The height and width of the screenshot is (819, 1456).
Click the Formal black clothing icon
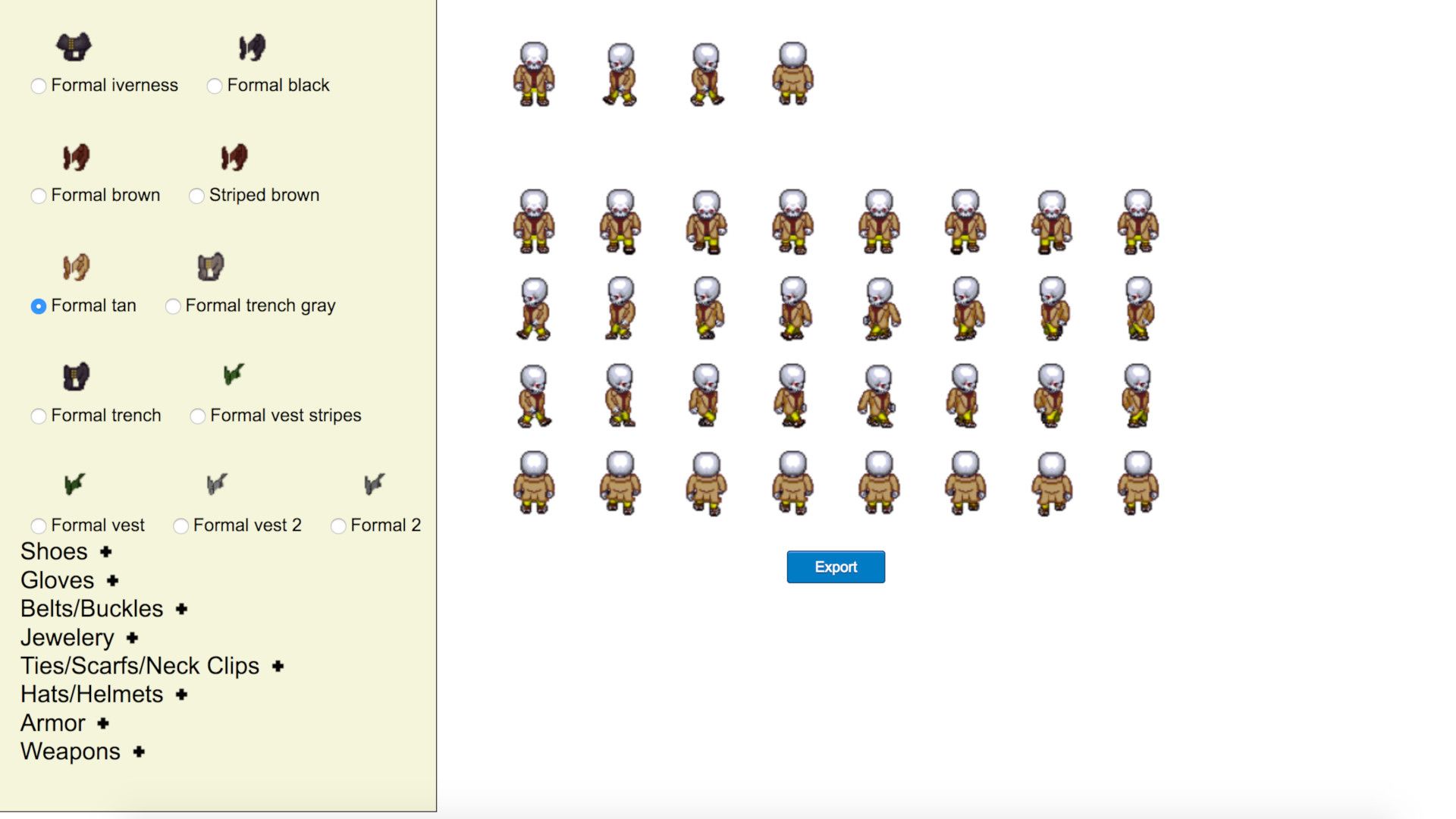(252, 47)
